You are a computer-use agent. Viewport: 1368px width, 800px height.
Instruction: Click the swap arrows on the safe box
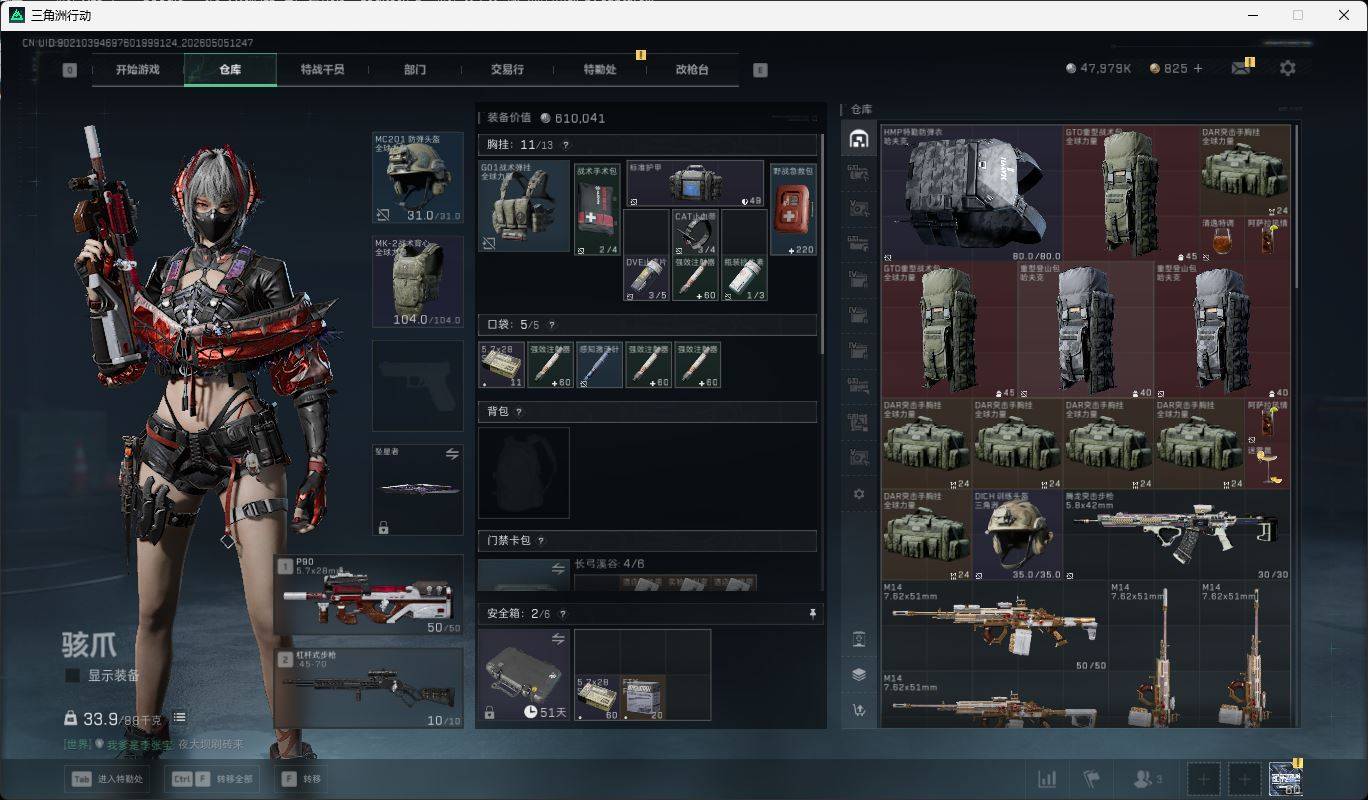point(558,638)
